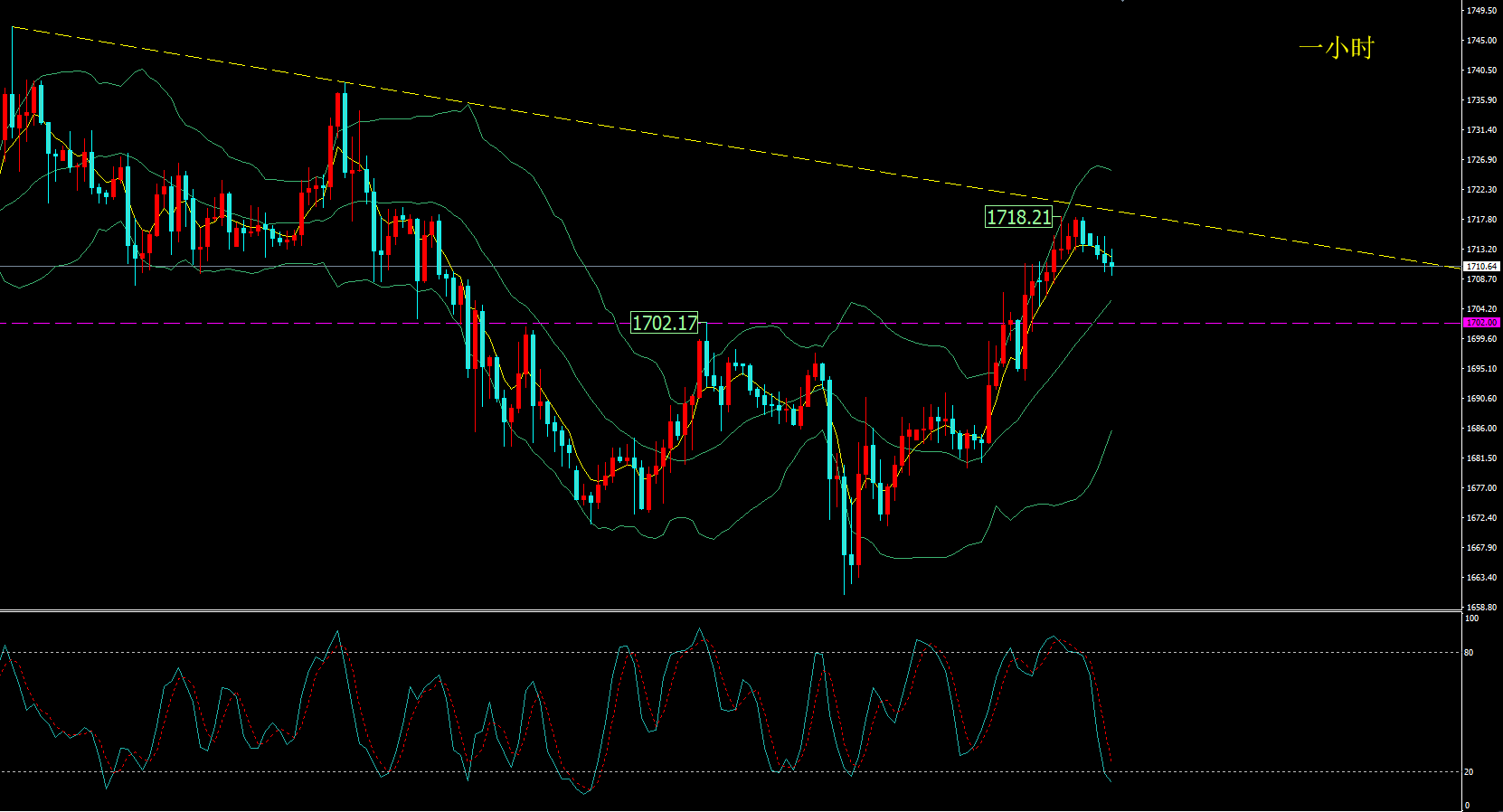Click the 1749.50 label on price axis

coord(1480,11)
